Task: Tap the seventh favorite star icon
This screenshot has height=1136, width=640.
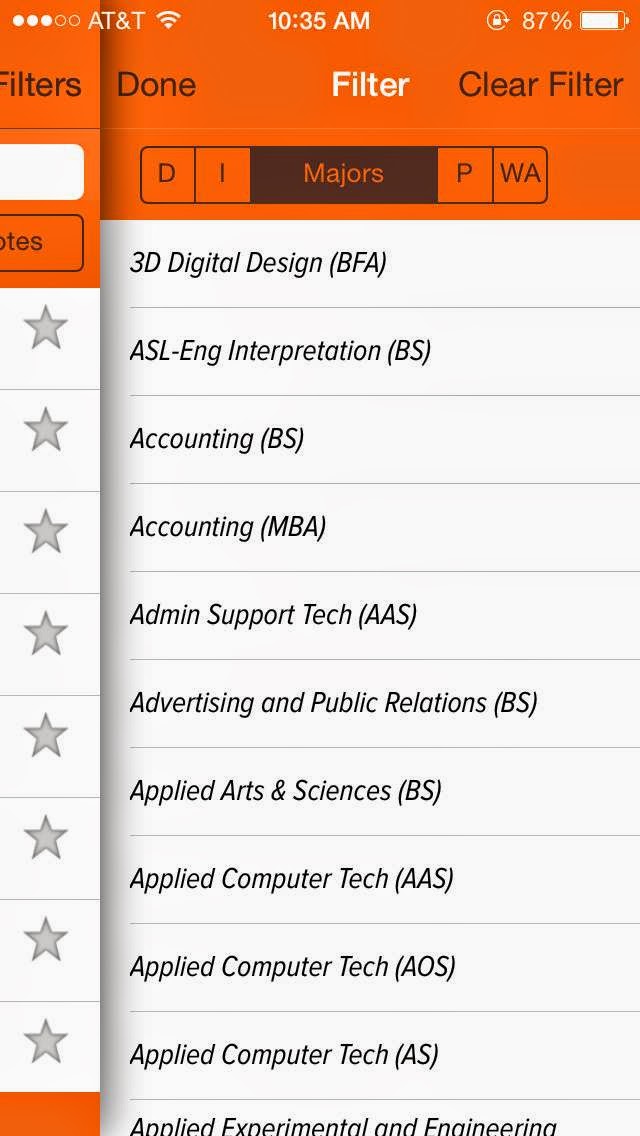Action: [46, 939]
